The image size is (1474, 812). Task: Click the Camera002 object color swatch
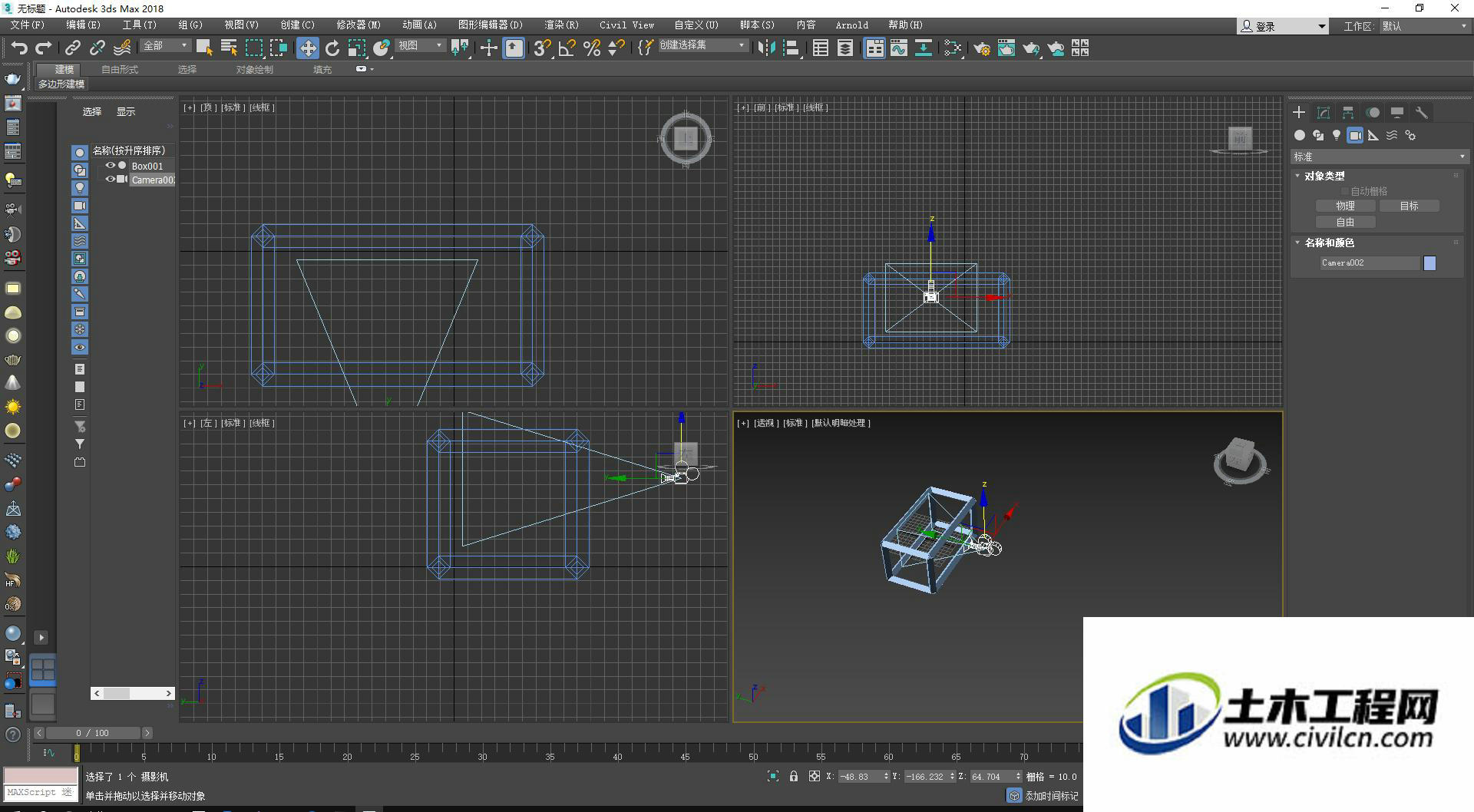[1429, 263]
